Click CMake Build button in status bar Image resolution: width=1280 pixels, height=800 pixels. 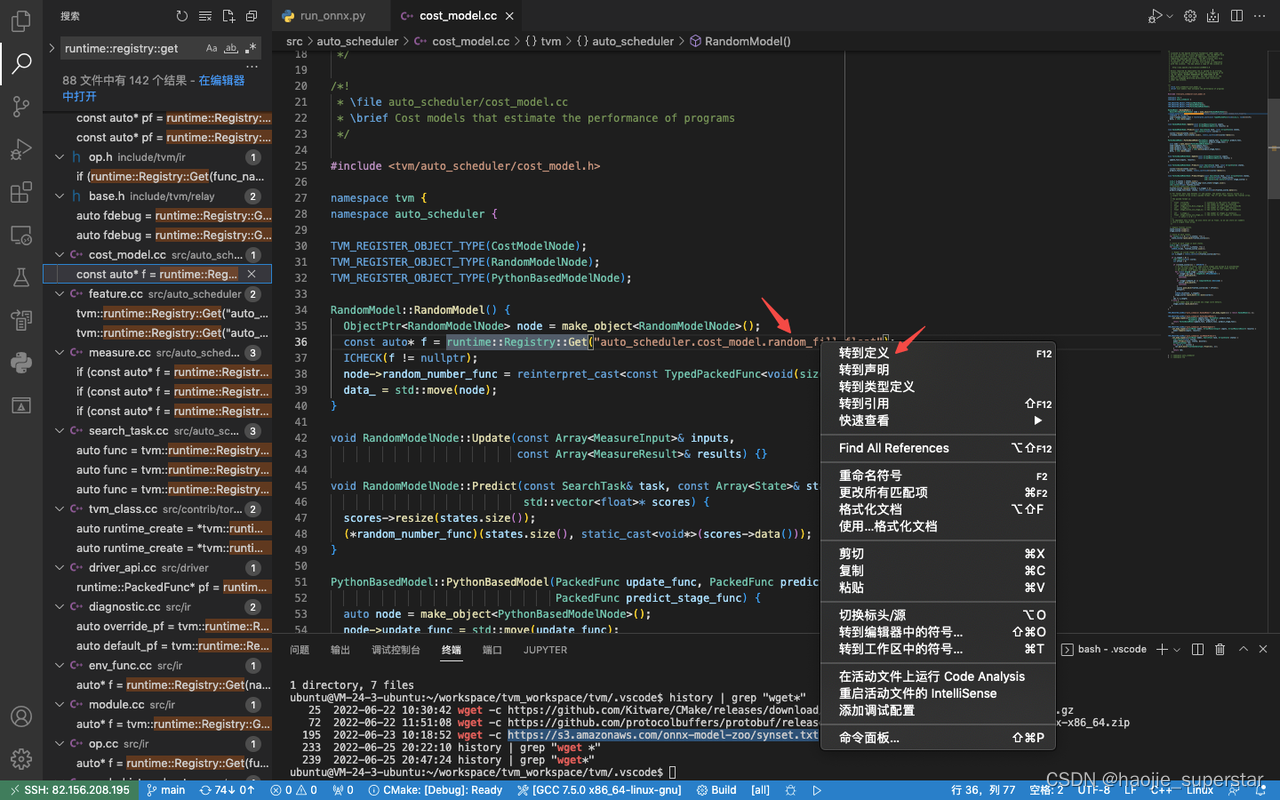click(715, 790)
